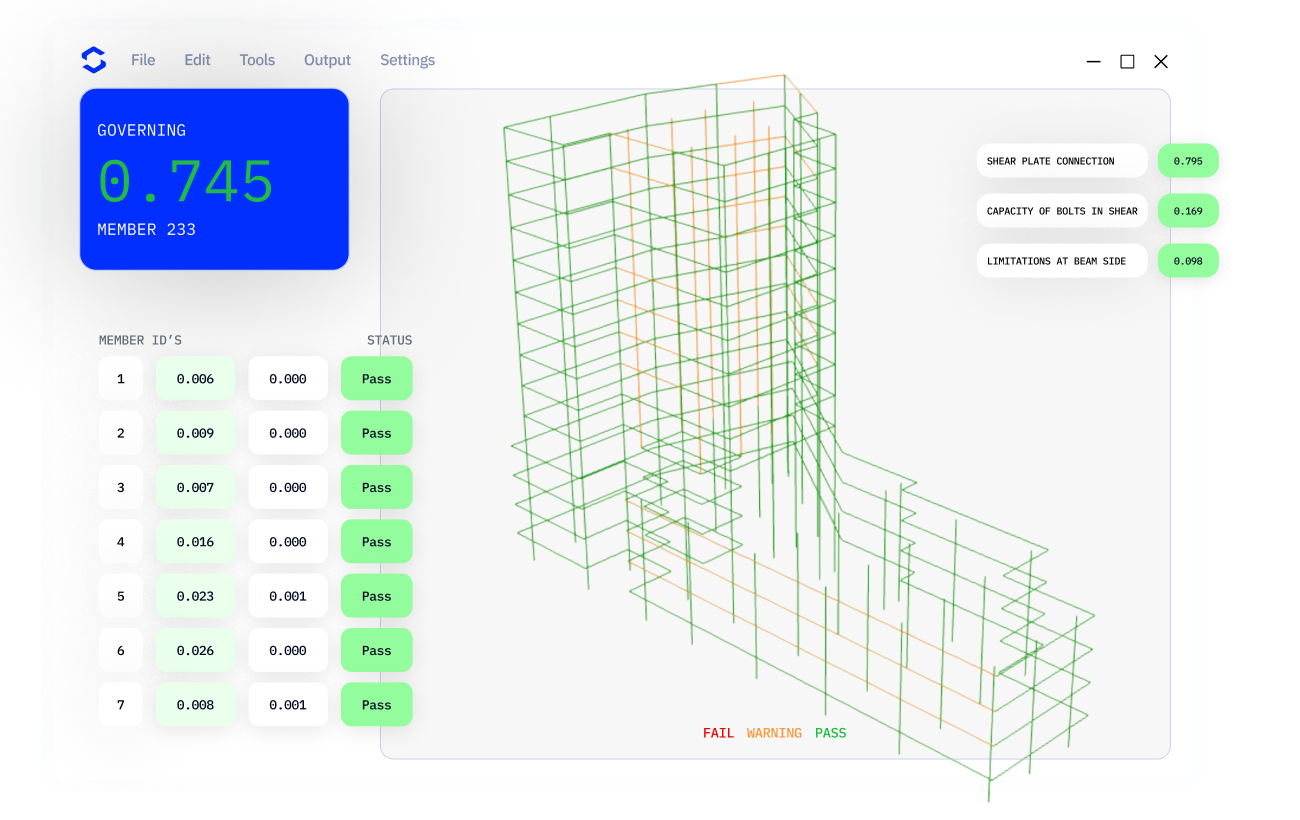The width and height of the screenshot is (1300, 820).
Task: Click the Capacity of Bolts in Shear label
Action: point(1062,211)
